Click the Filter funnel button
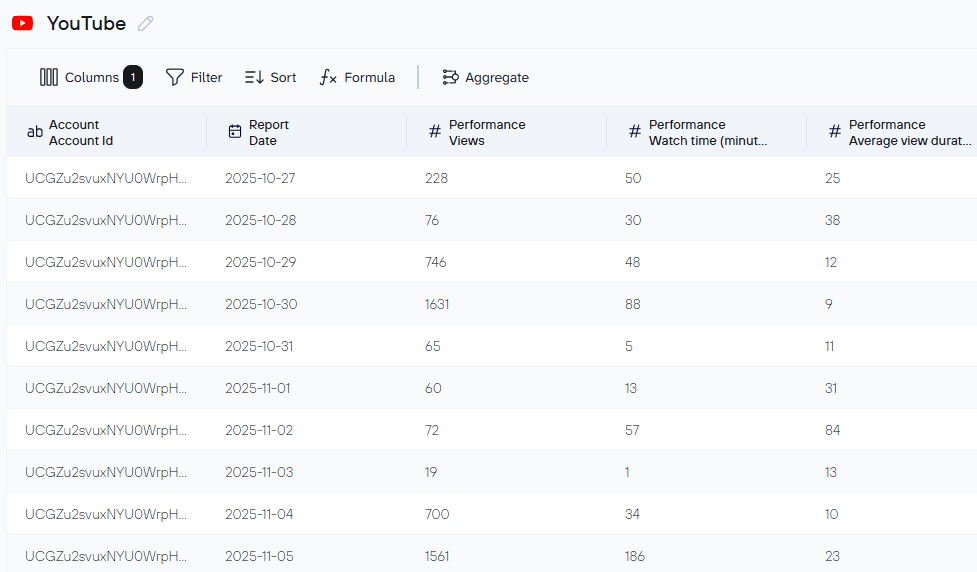The height and width of the screenshot is (572, 977). pyautogui.click(x=194, y=77)
